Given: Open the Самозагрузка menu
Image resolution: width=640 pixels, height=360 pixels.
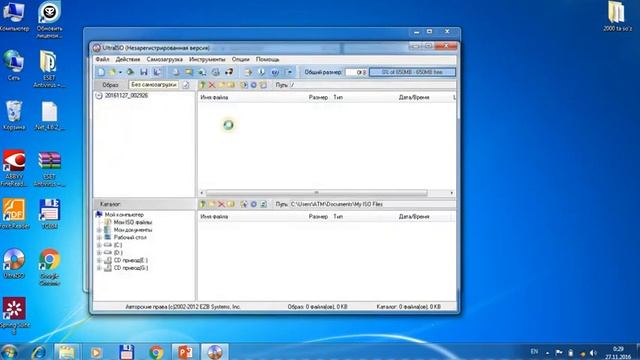Looking at the screenshot, I should tap(164, 59).
